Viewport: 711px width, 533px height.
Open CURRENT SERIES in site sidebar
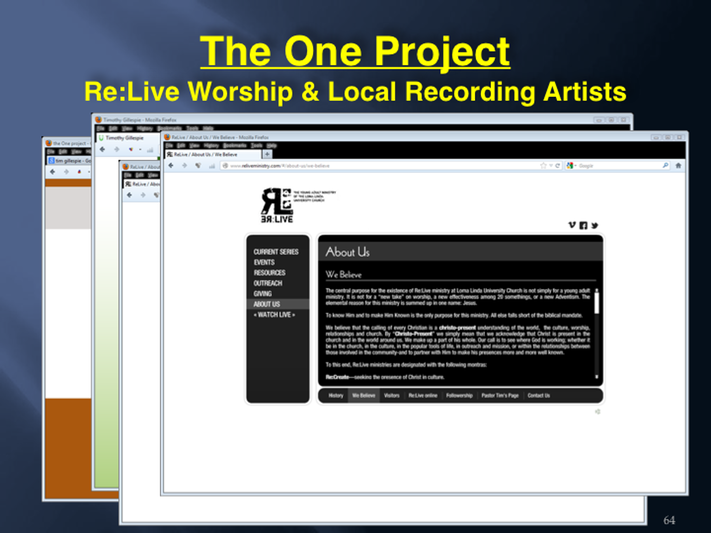pos(276,252)
